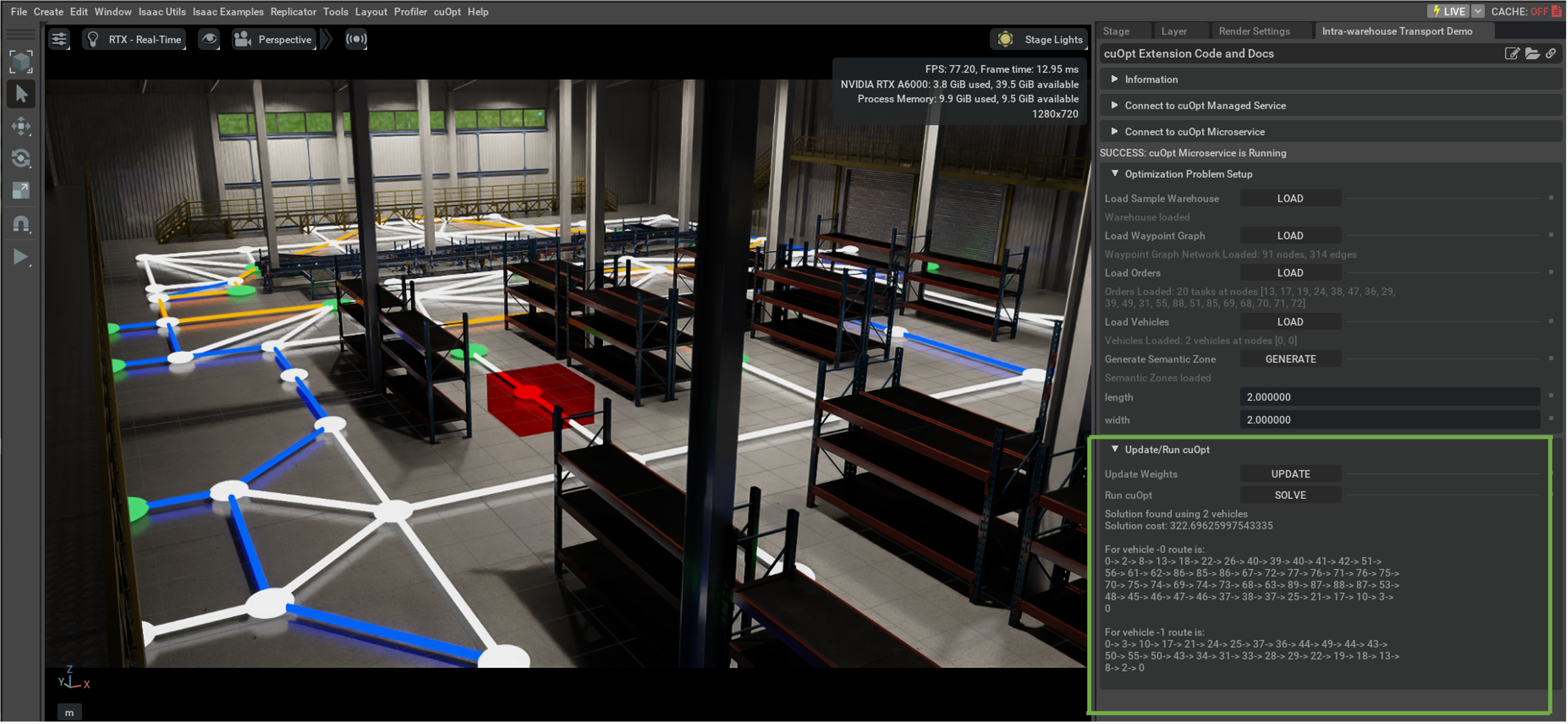The image size is (1568, 724).
Task: Click 'SUCCESS: cuOpt Microservice is Running' status
Action: pos(1192,153)
